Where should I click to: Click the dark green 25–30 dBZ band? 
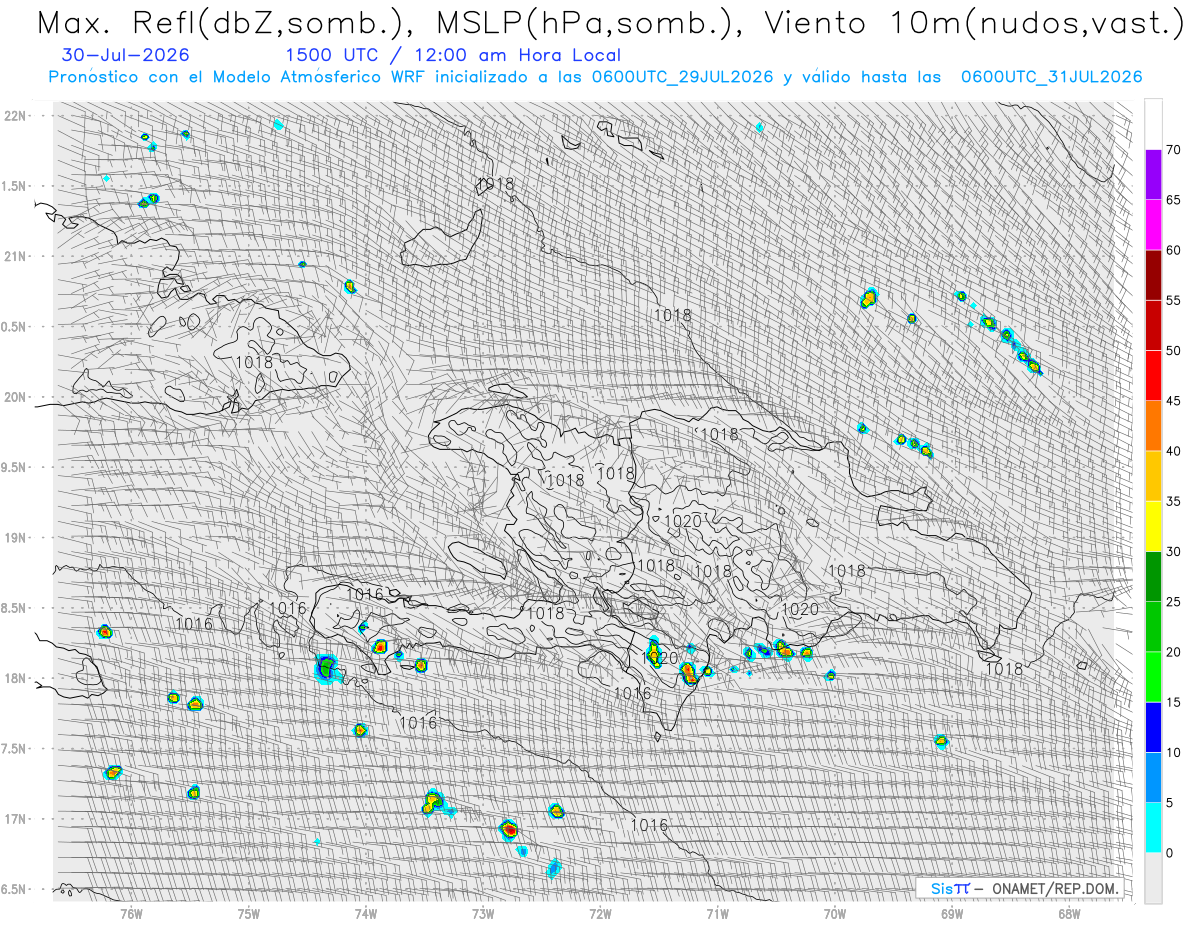pos(1153,576)
